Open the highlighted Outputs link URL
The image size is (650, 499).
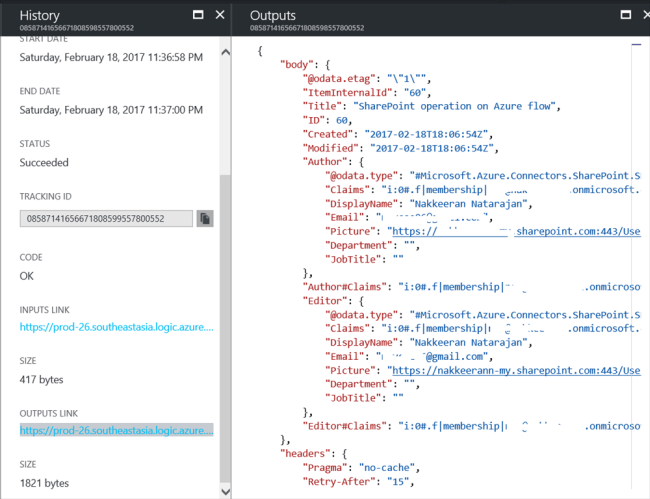click(x=115, y=430)
